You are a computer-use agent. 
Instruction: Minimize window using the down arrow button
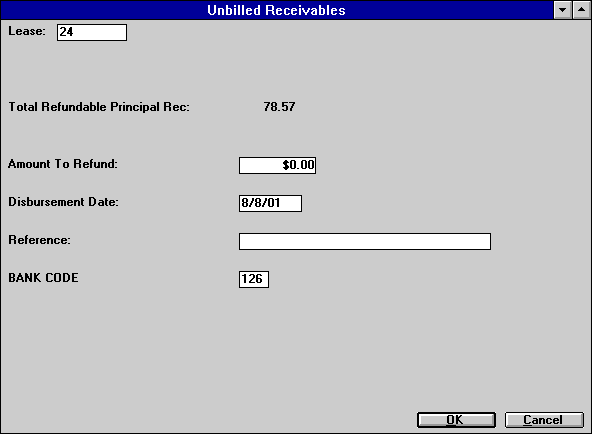pyautogui.click(x=563, y=10)
